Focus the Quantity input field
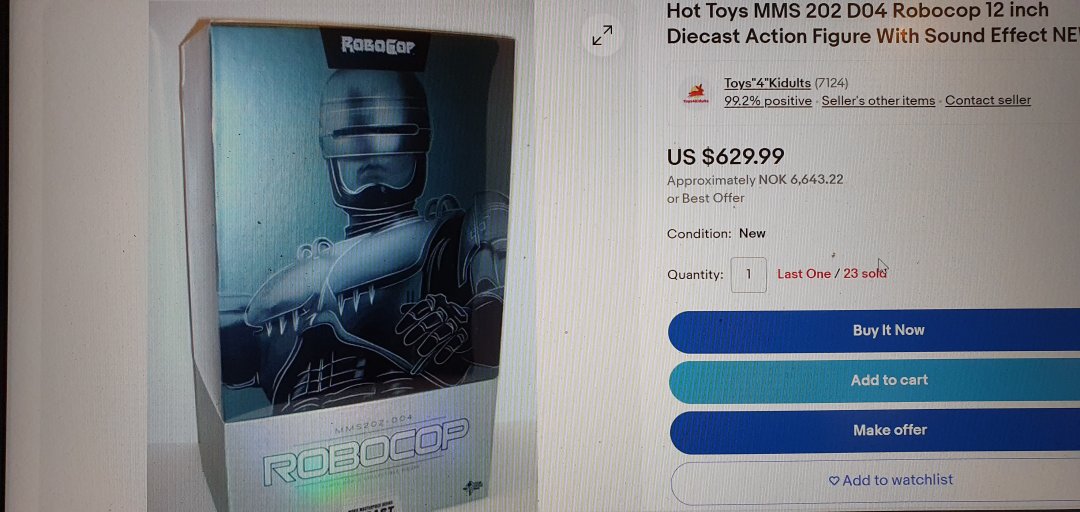Image resolution: width=1080 pixels, height=512 pixels. tap(749, 274)
